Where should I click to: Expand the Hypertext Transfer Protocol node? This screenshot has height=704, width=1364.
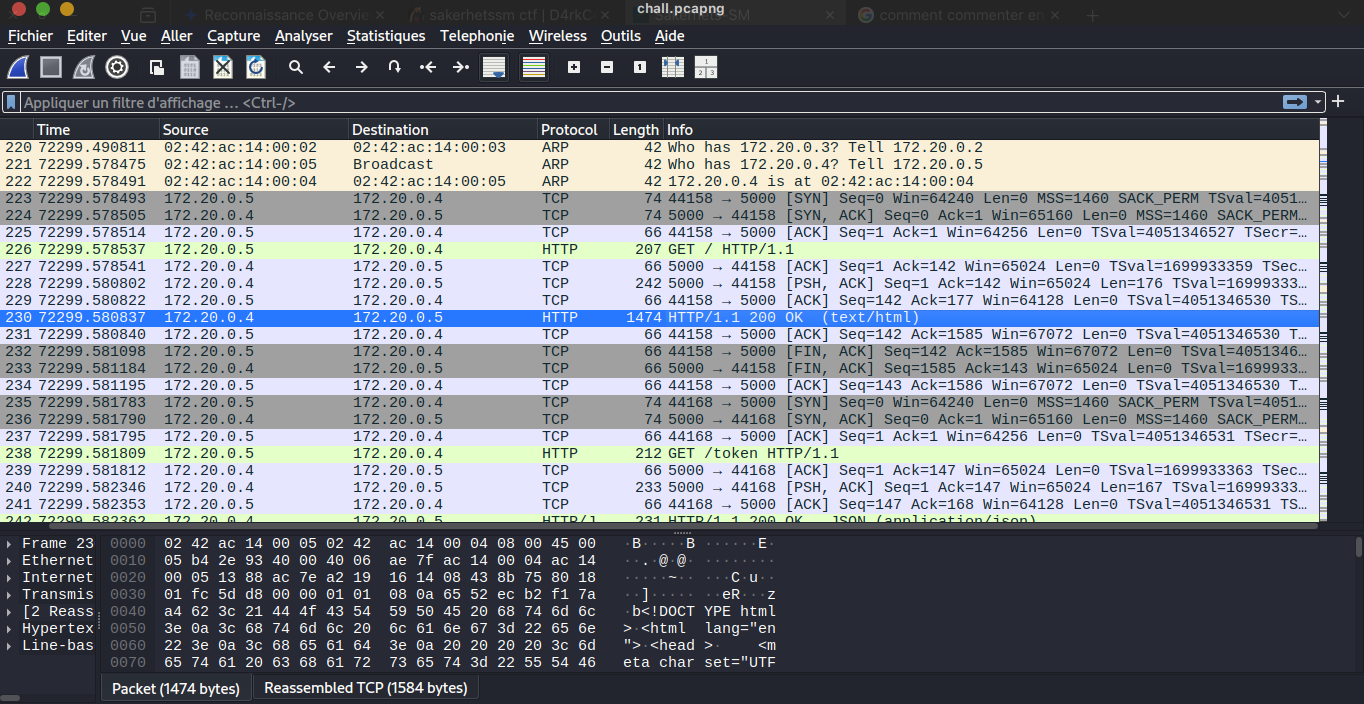[10, 629]
